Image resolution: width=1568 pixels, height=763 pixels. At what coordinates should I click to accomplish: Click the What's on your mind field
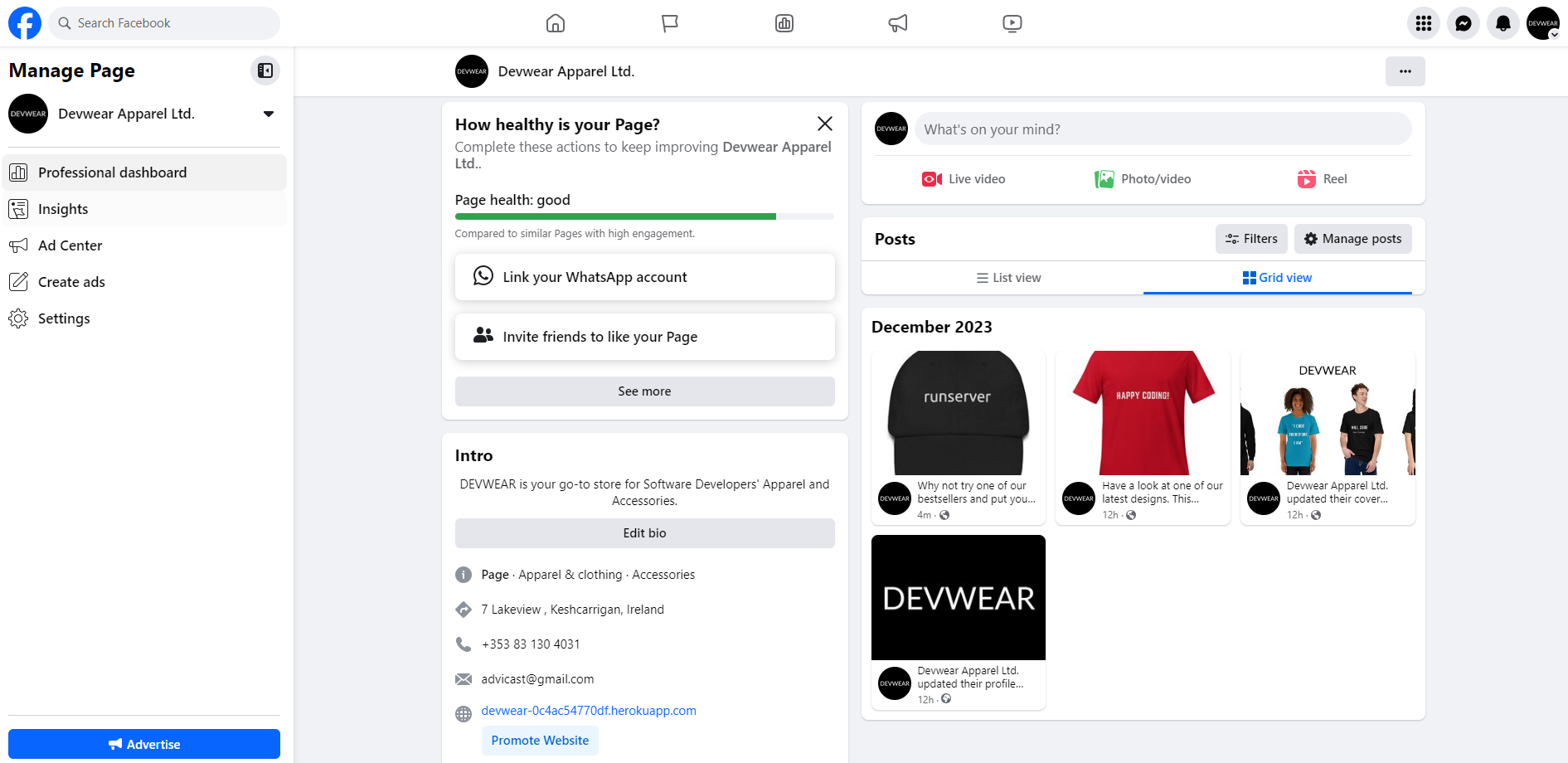point(1163,129)
